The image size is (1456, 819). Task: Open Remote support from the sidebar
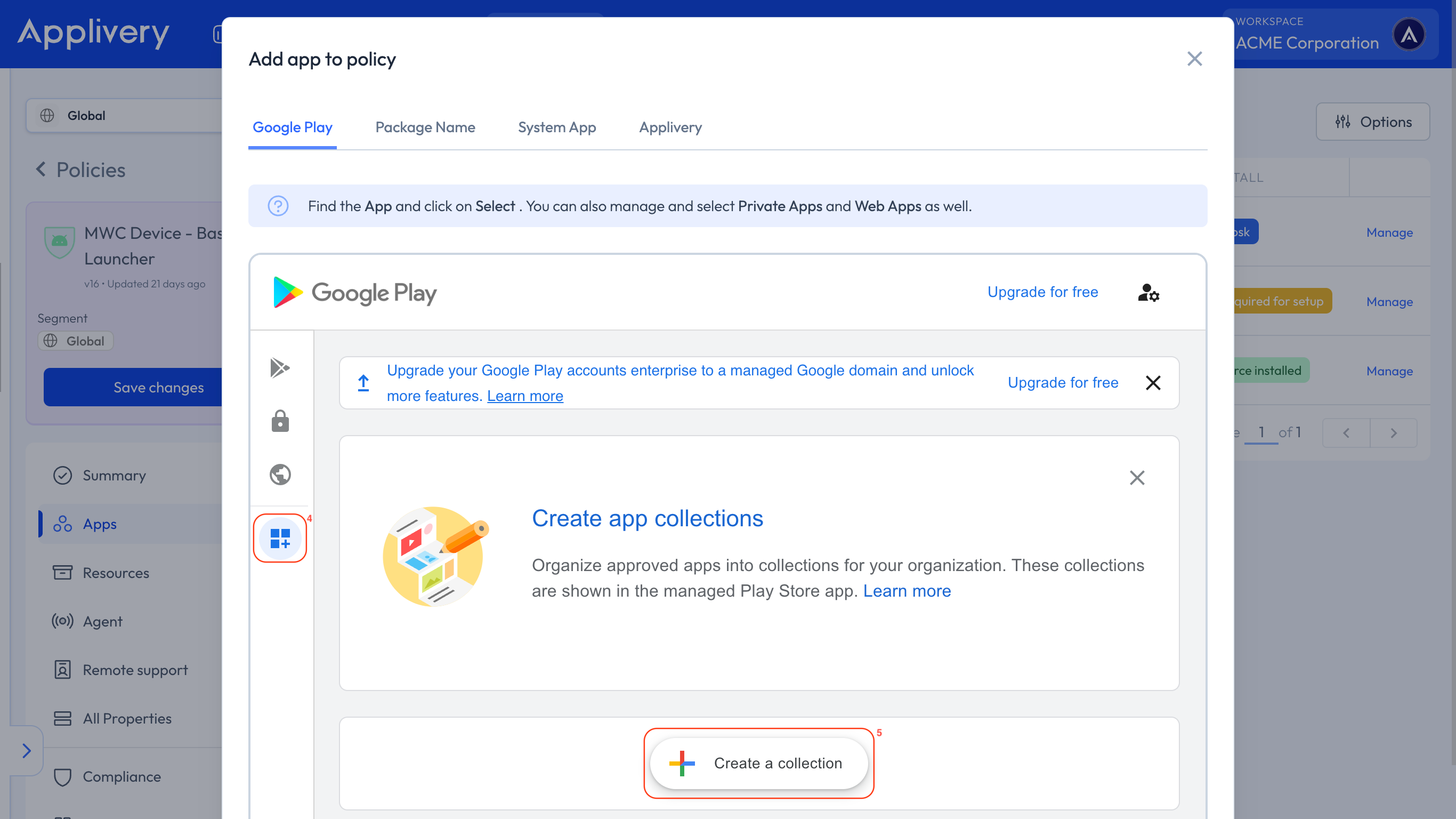click(62, 670)
